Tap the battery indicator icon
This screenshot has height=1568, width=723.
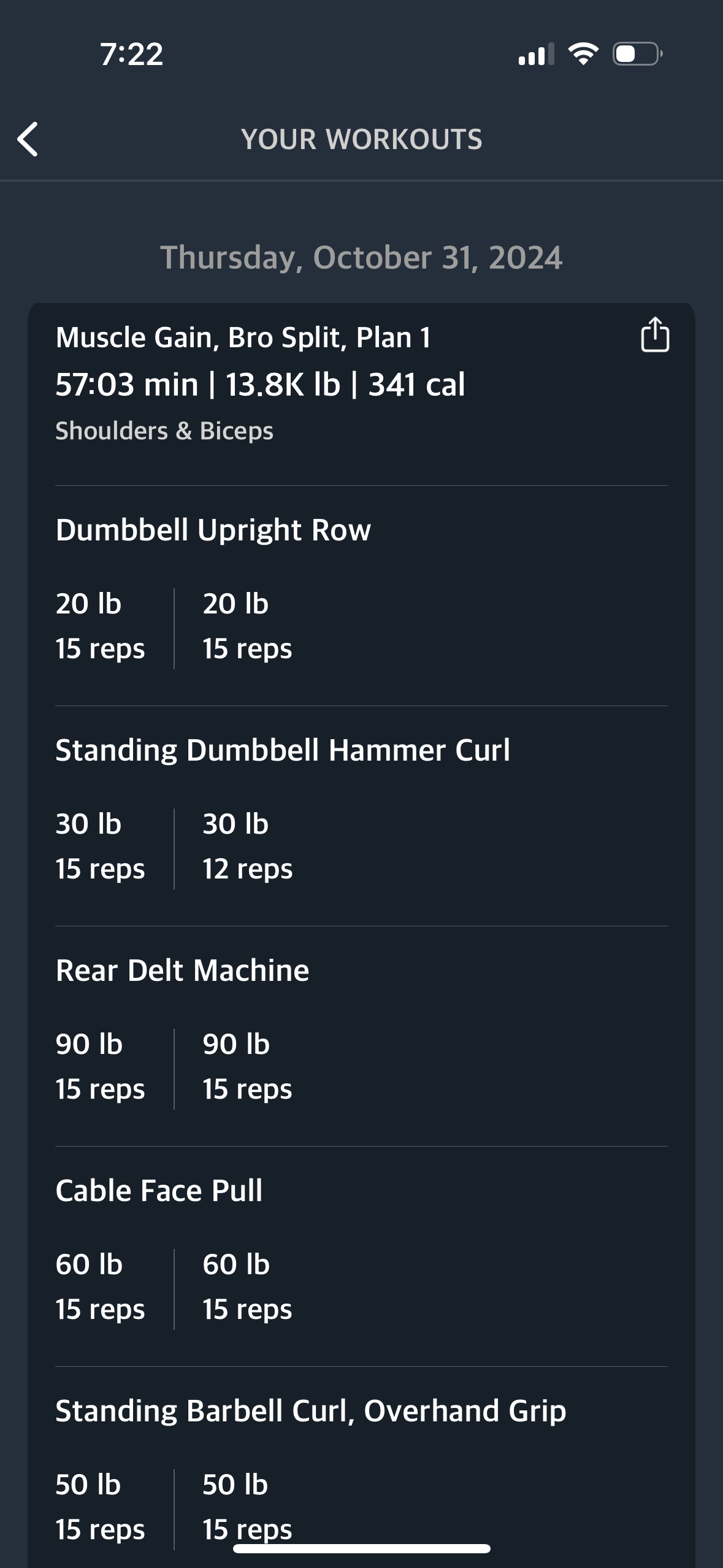(x=638, y=54)
